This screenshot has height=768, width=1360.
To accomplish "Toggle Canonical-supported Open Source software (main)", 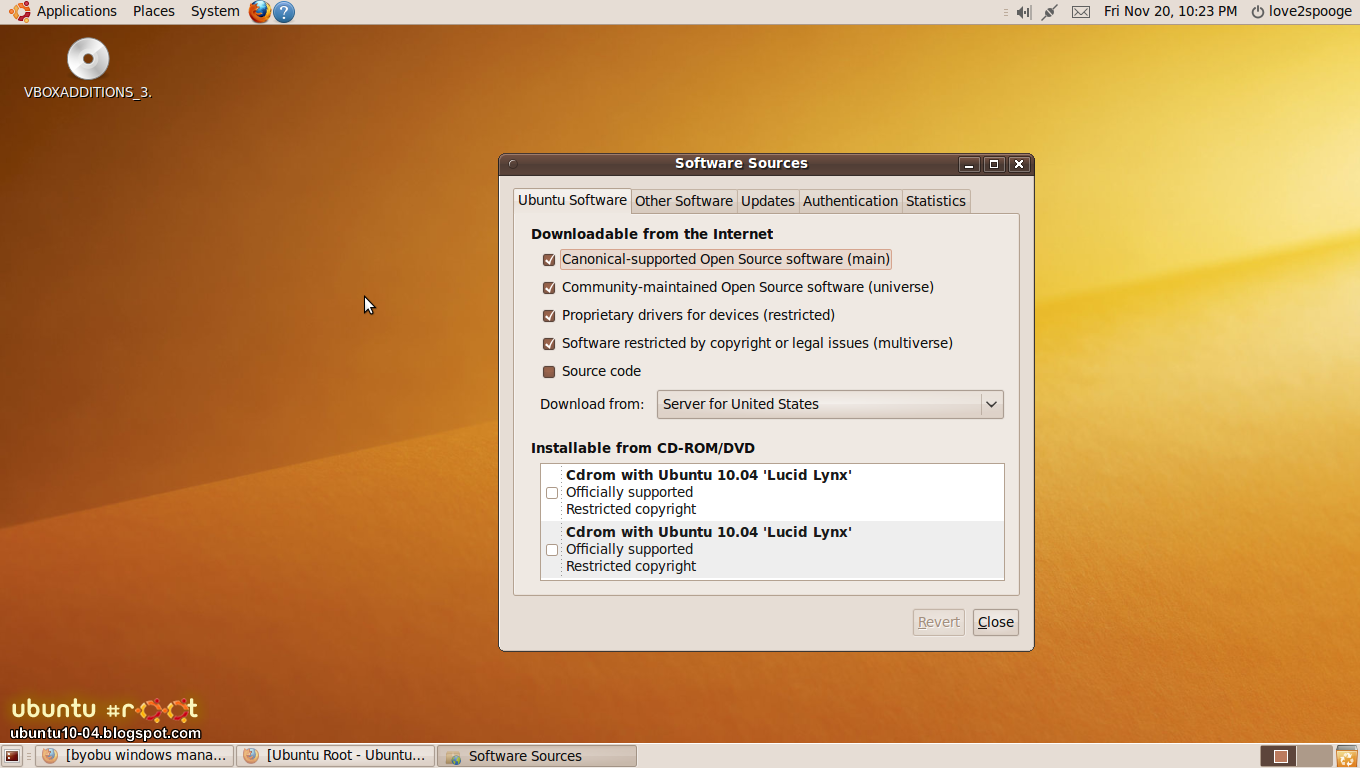I will 549,260.
